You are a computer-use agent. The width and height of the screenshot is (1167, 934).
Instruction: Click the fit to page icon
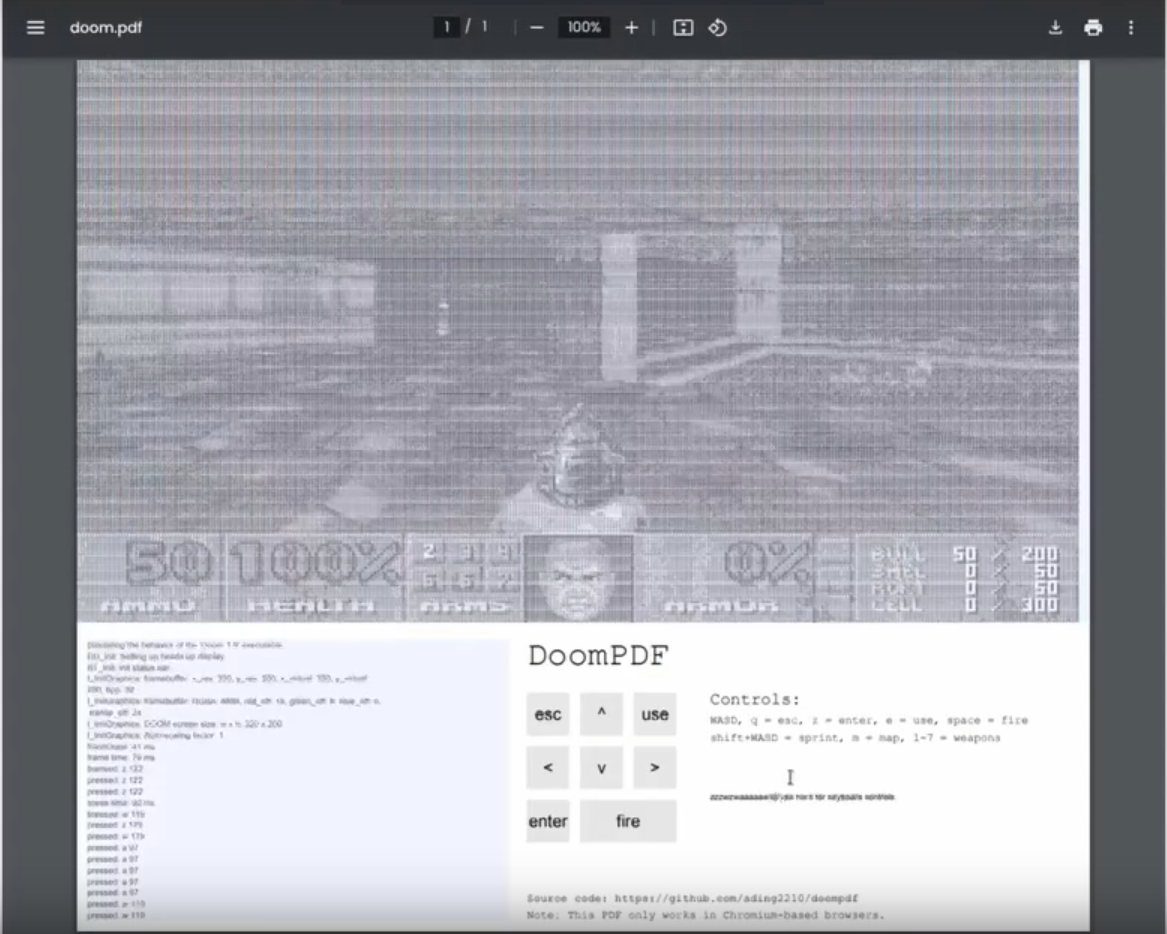tap(682, 28)
